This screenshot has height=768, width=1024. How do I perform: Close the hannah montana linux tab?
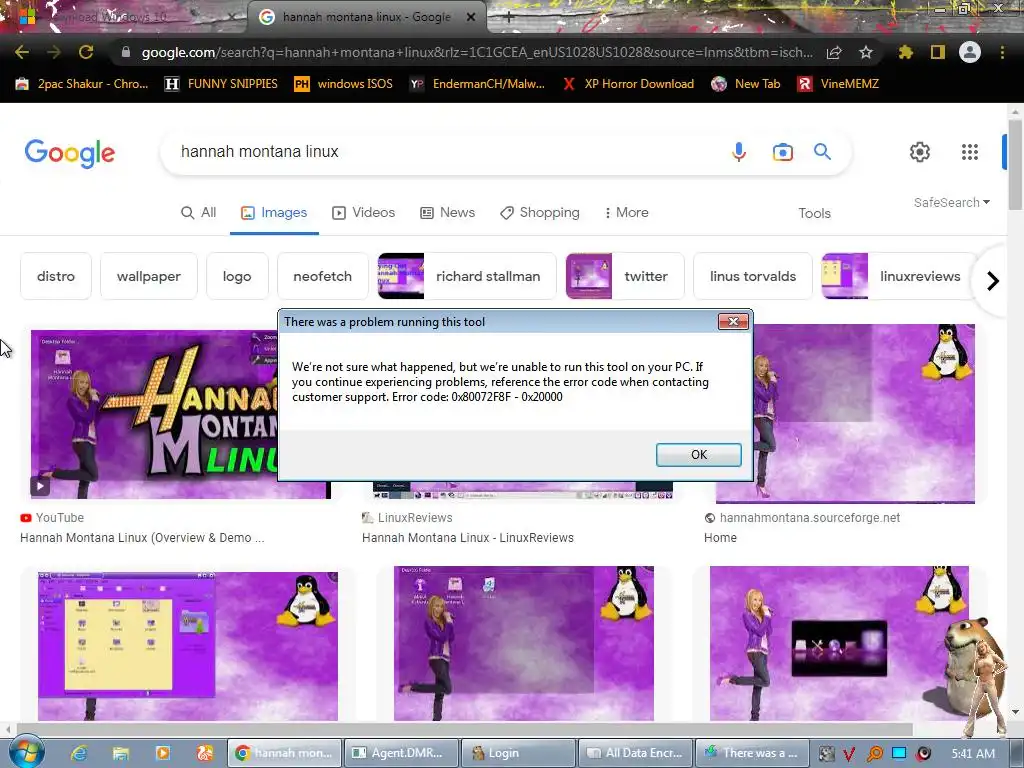point(471,17)
